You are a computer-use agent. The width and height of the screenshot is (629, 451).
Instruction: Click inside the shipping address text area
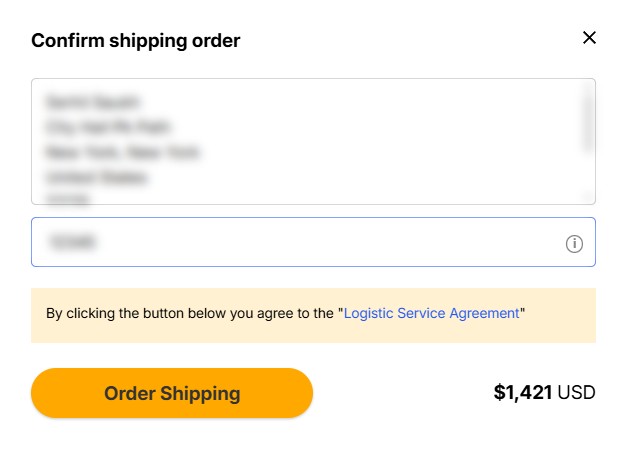(300, 141)
